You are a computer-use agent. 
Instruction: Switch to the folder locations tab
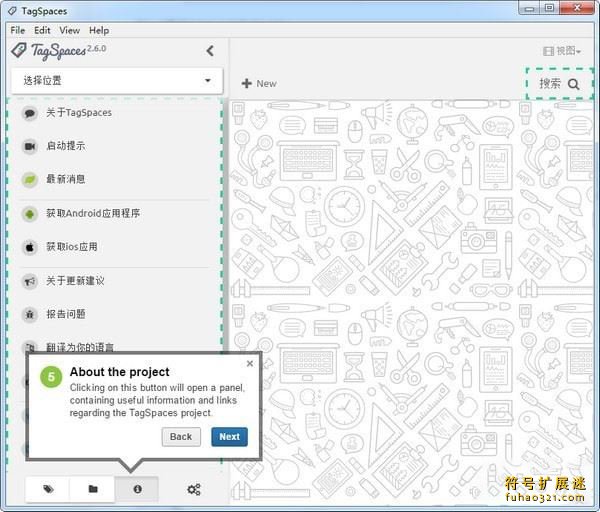click(93, 489)
